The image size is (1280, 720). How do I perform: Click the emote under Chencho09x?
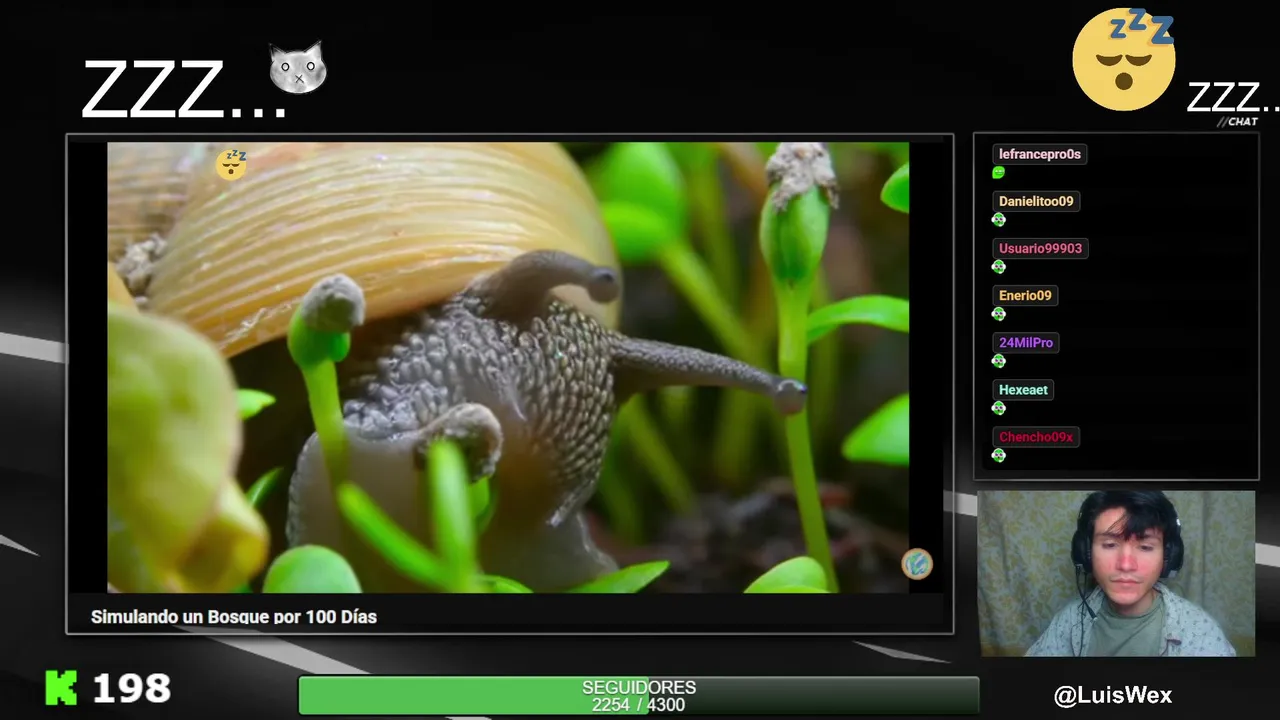(x=998, y=455)
